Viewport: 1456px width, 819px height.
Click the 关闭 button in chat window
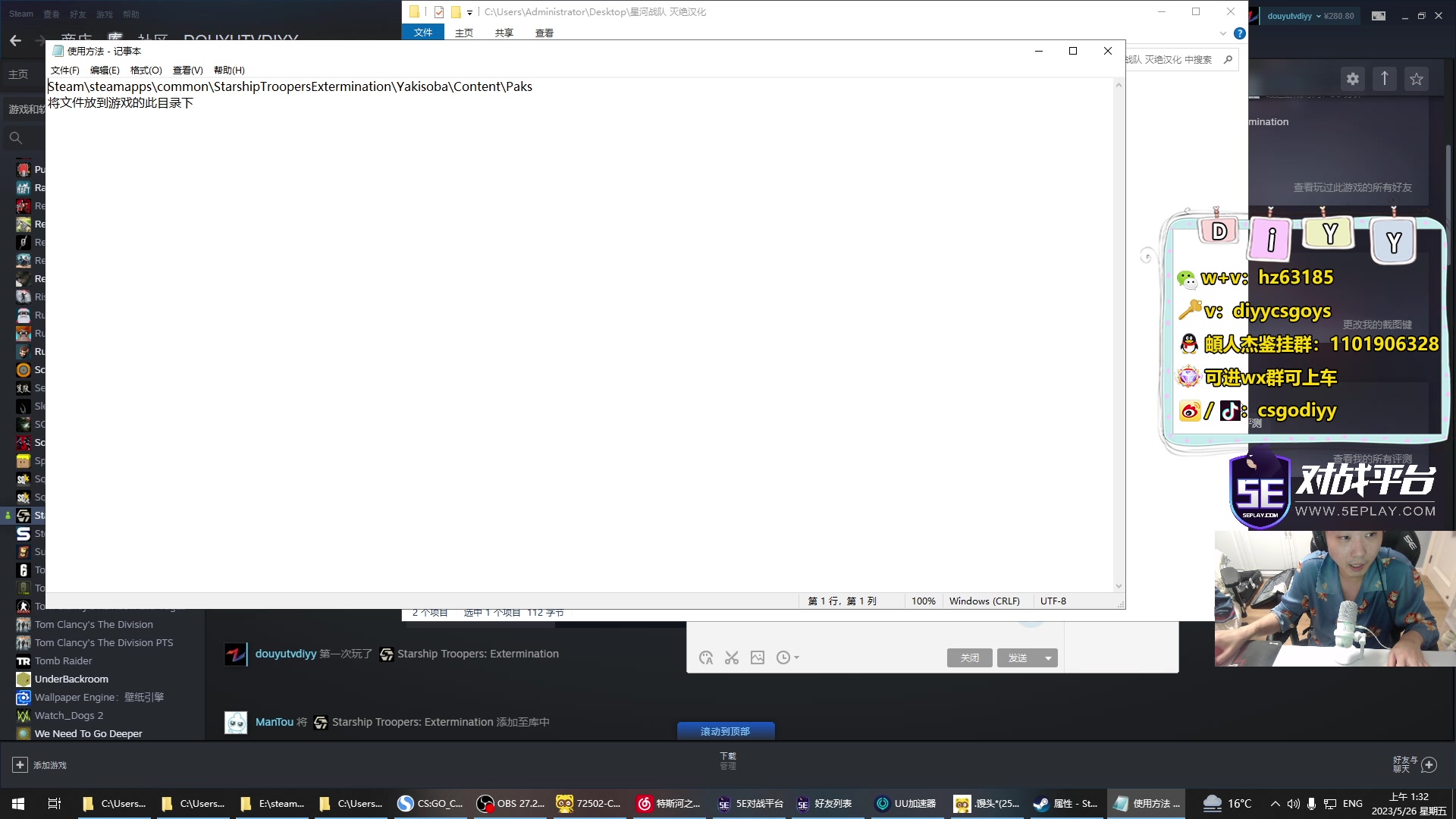coord(970,658)
